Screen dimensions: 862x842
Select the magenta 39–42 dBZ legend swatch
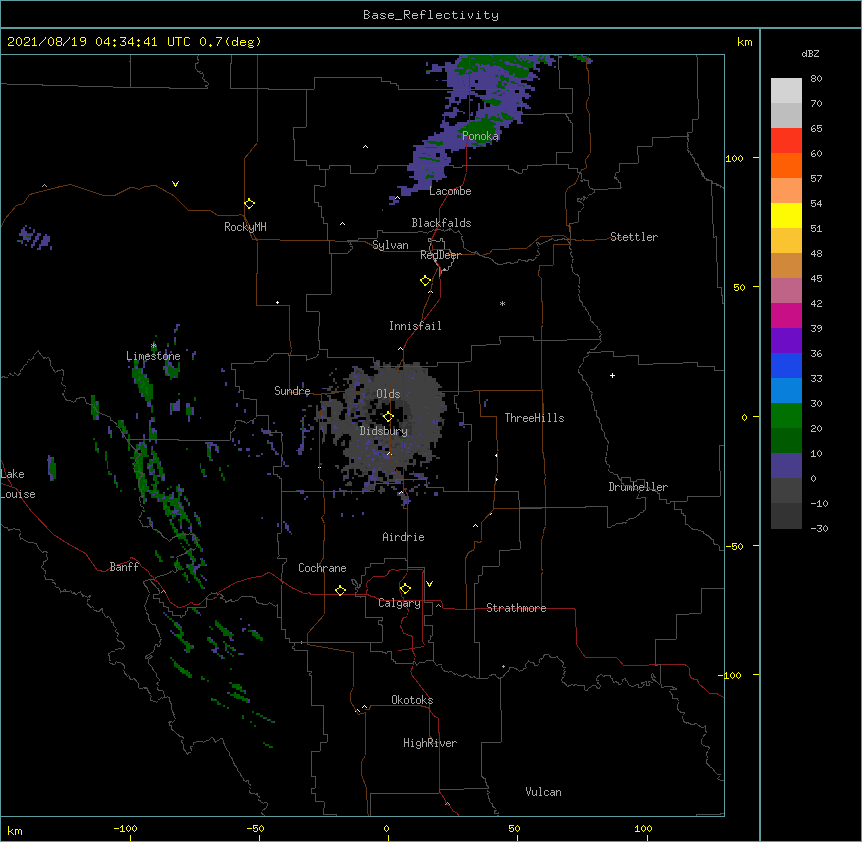tap(786, 315)
